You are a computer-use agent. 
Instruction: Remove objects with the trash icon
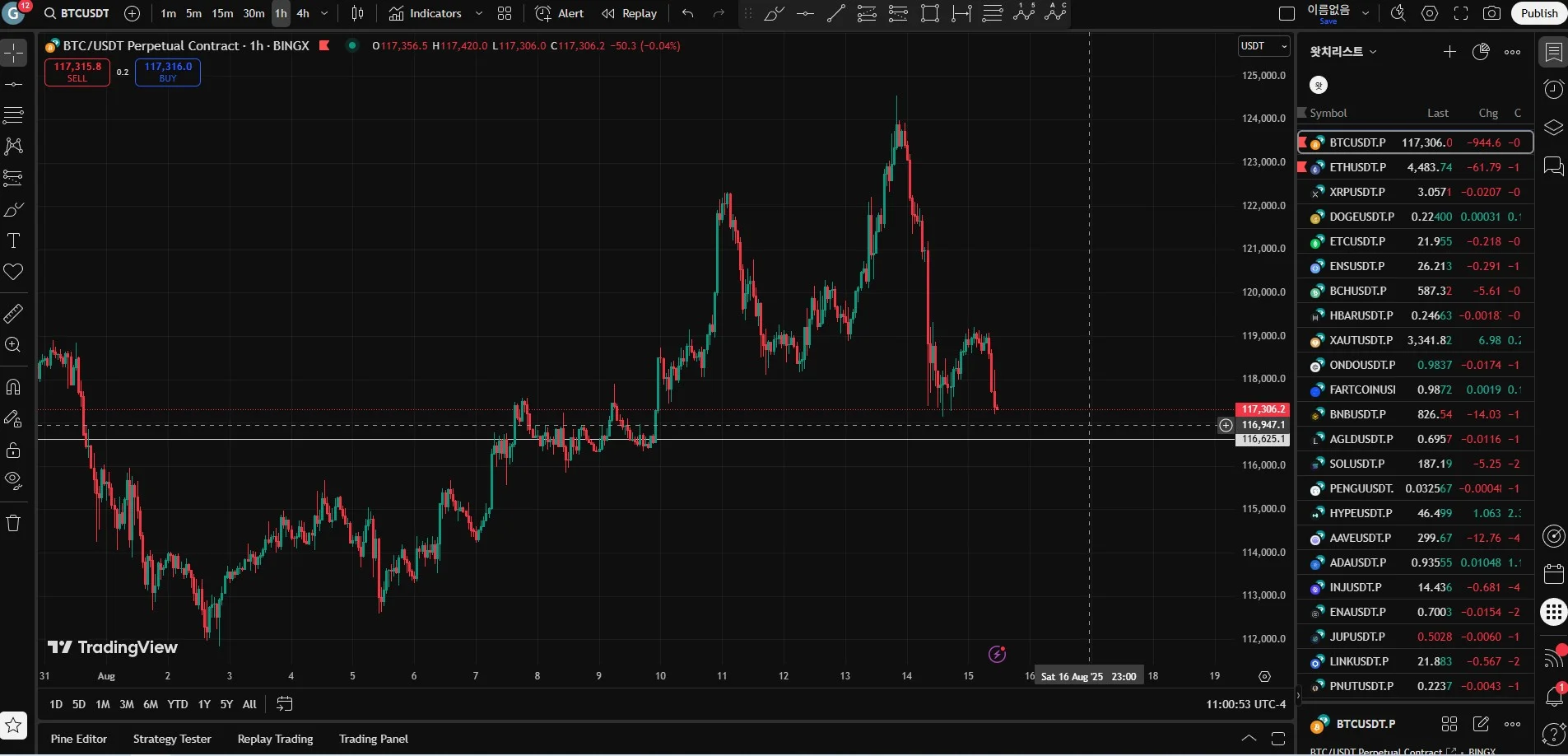click(14, 523)
